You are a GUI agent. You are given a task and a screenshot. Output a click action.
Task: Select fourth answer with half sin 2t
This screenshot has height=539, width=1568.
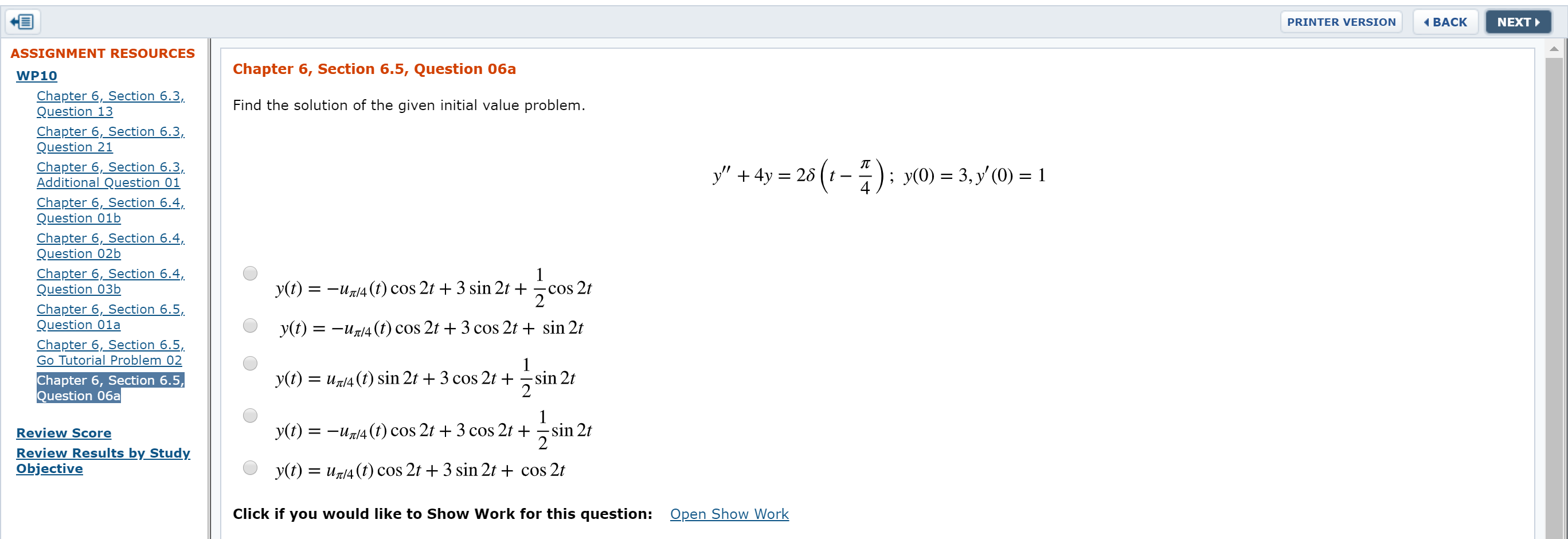coord(250,415)
